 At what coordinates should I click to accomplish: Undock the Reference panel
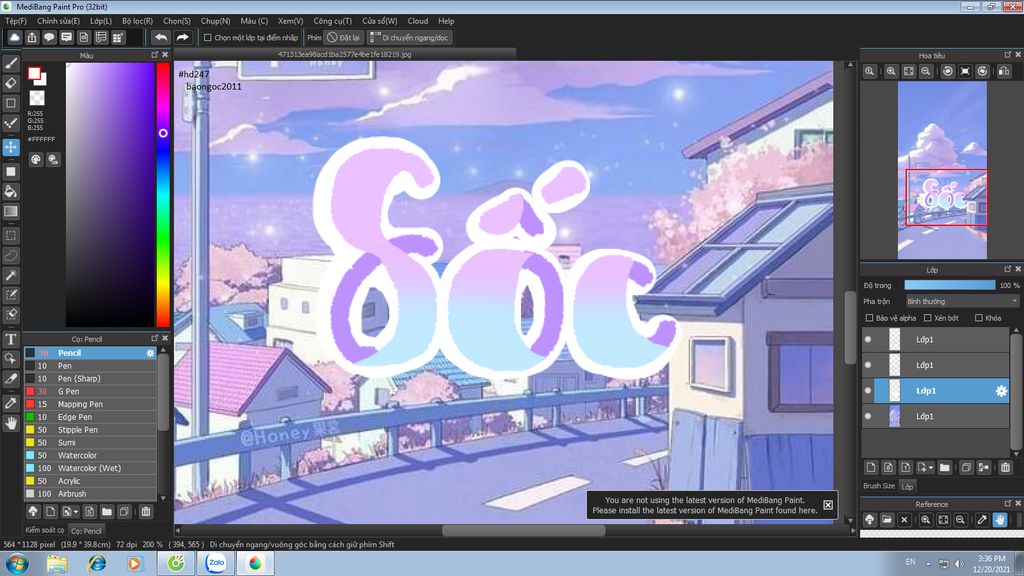1008,504
